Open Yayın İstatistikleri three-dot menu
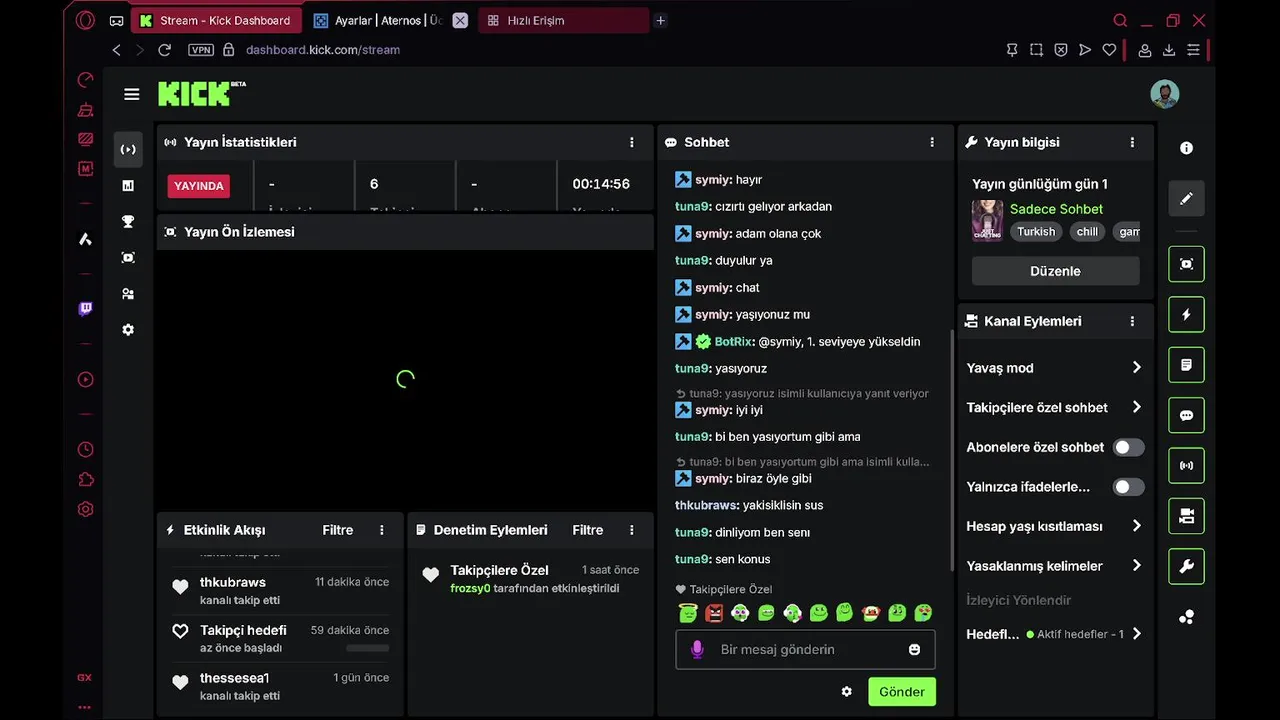 631,142
